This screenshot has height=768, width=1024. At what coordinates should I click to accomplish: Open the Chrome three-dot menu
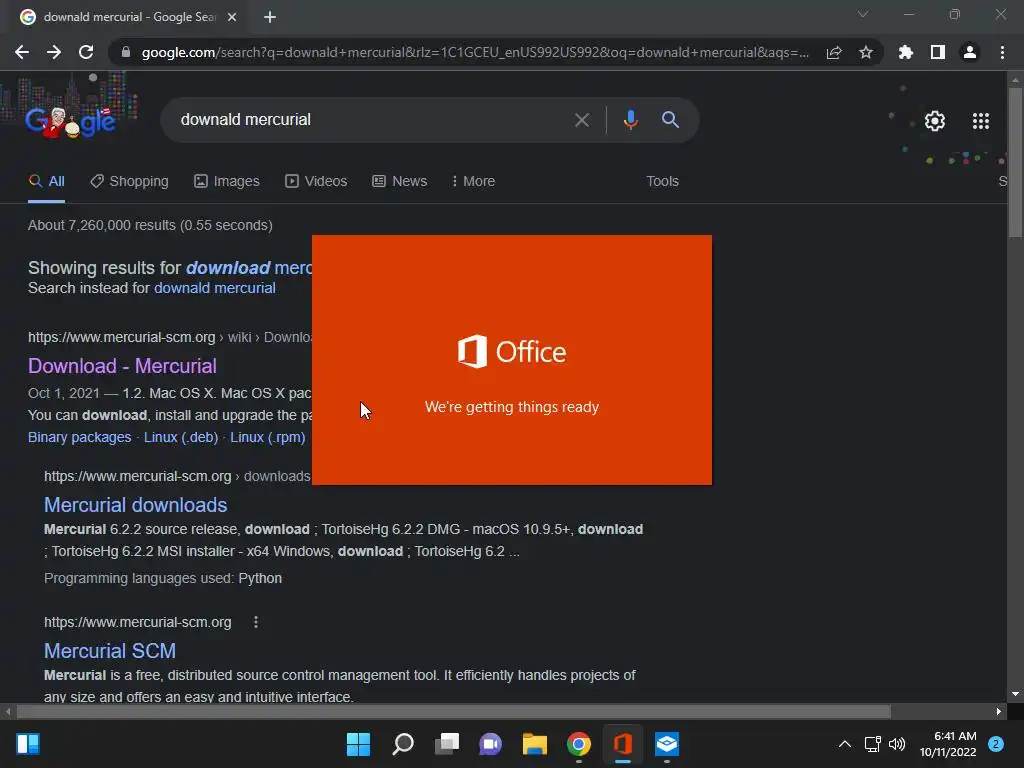tap(1002, 52)
